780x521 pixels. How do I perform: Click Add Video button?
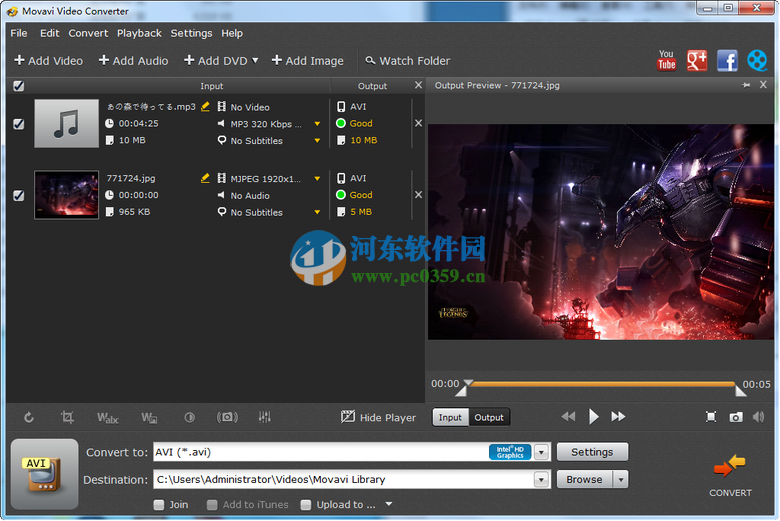[x=49, y=61]
